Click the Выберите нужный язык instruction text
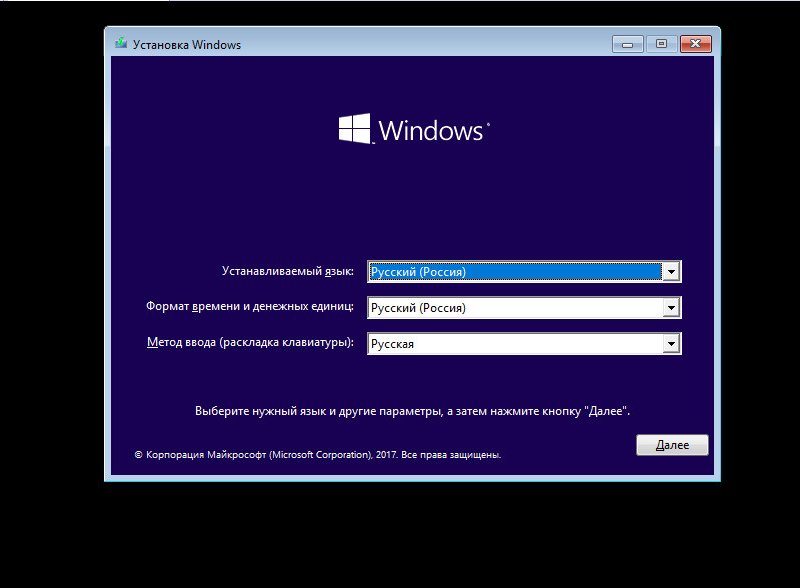Viewport: 800px width, 588px height. (412, 411)
